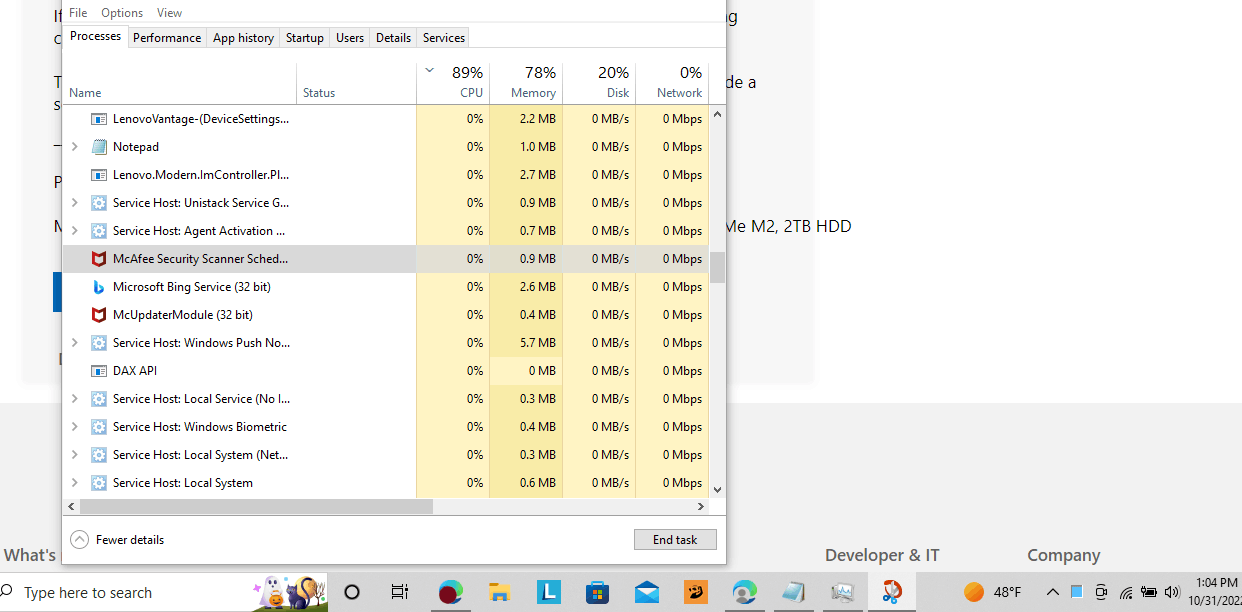Open the orange app icon on taskbar

point(695,592)
